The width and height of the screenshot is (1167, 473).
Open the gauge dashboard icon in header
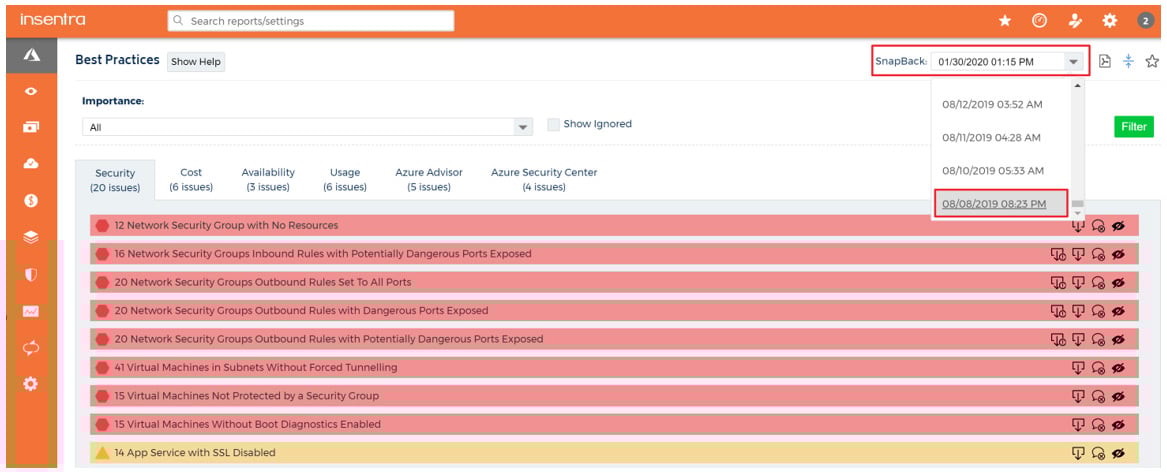[x=1039, y=20]
